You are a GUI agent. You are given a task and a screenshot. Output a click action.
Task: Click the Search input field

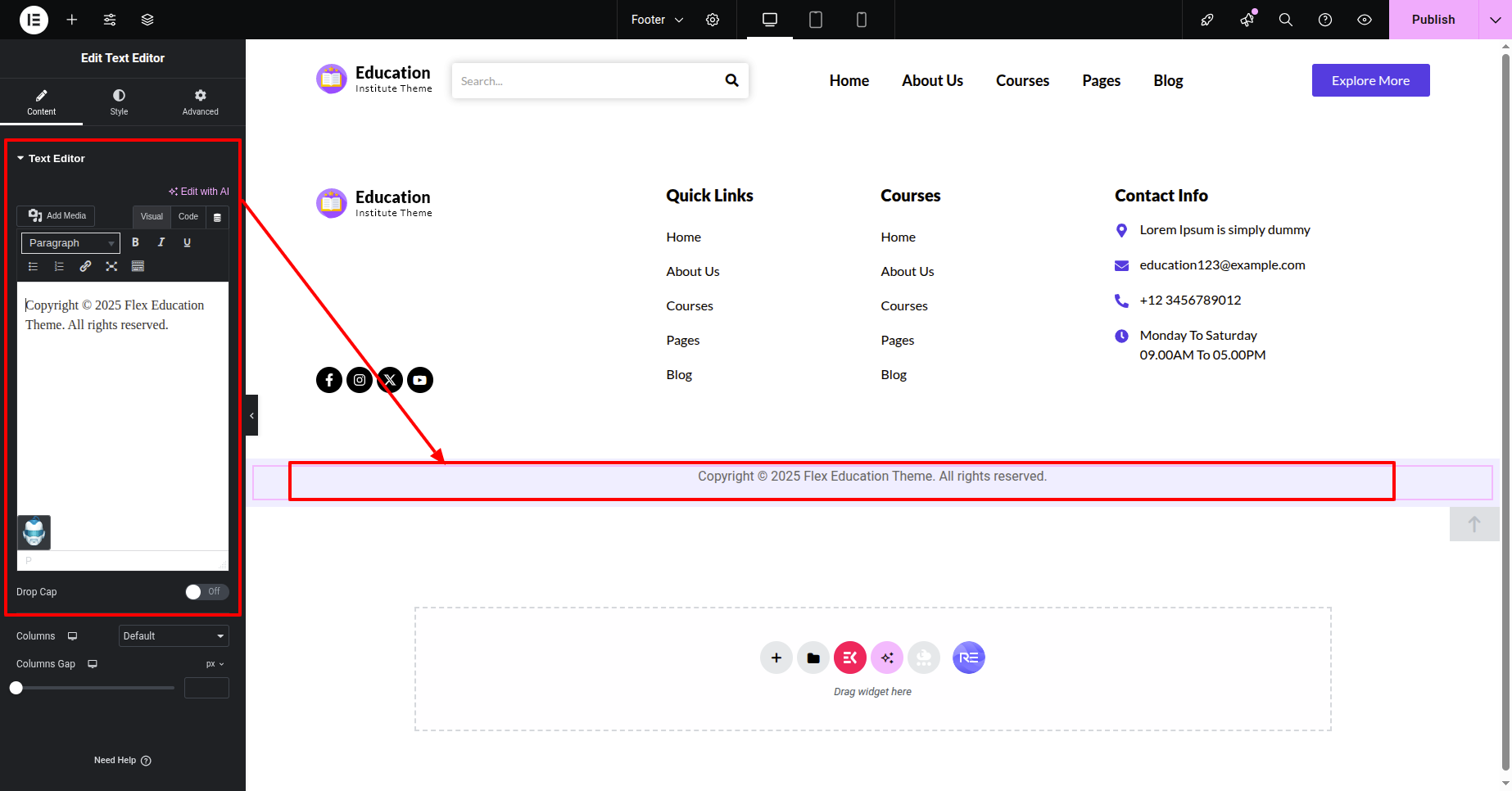pyautogui.click(x=585, y=81)
